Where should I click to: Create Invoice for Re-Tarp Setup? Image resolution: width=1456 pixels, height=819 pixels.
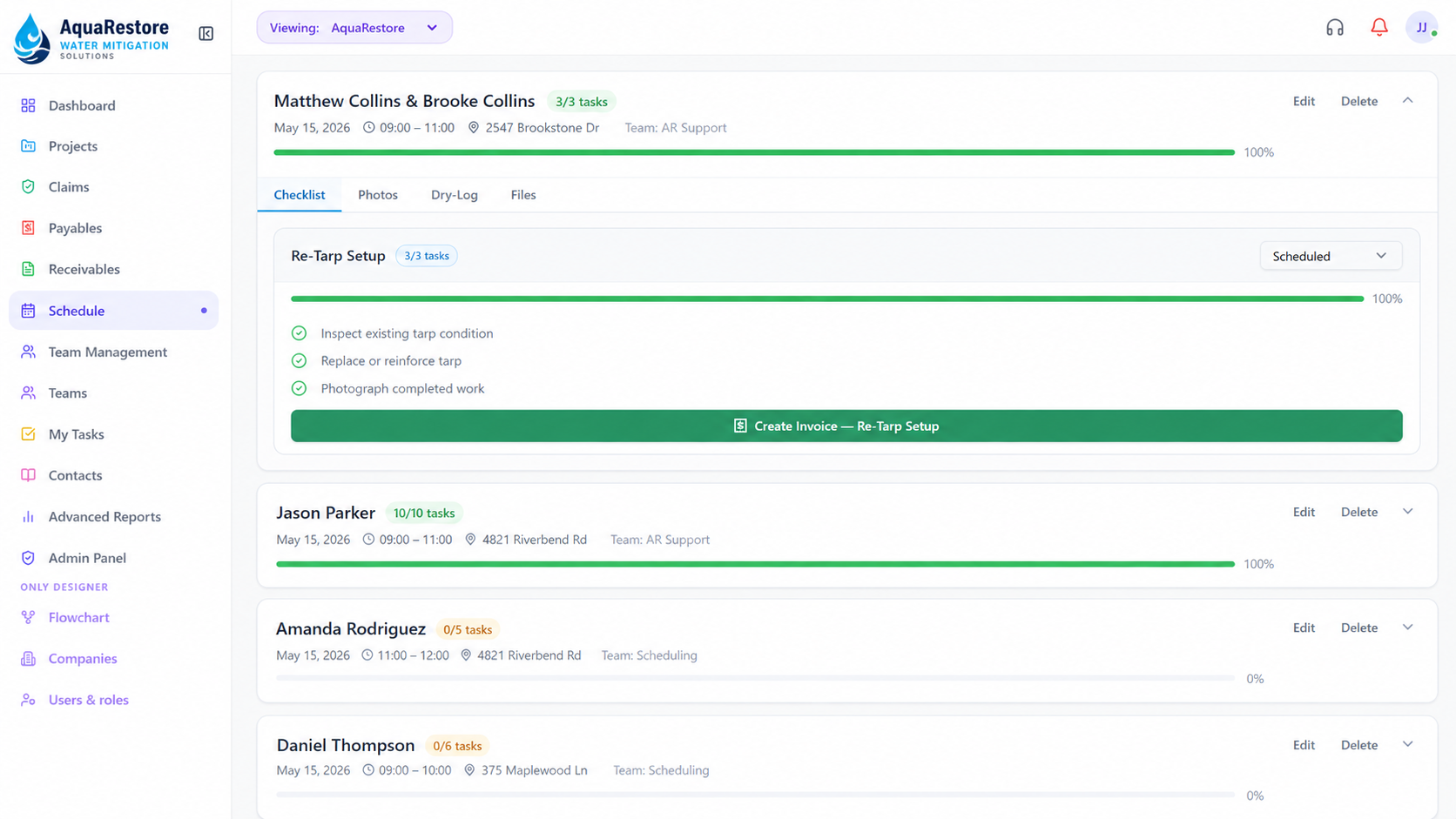[846, 426]
